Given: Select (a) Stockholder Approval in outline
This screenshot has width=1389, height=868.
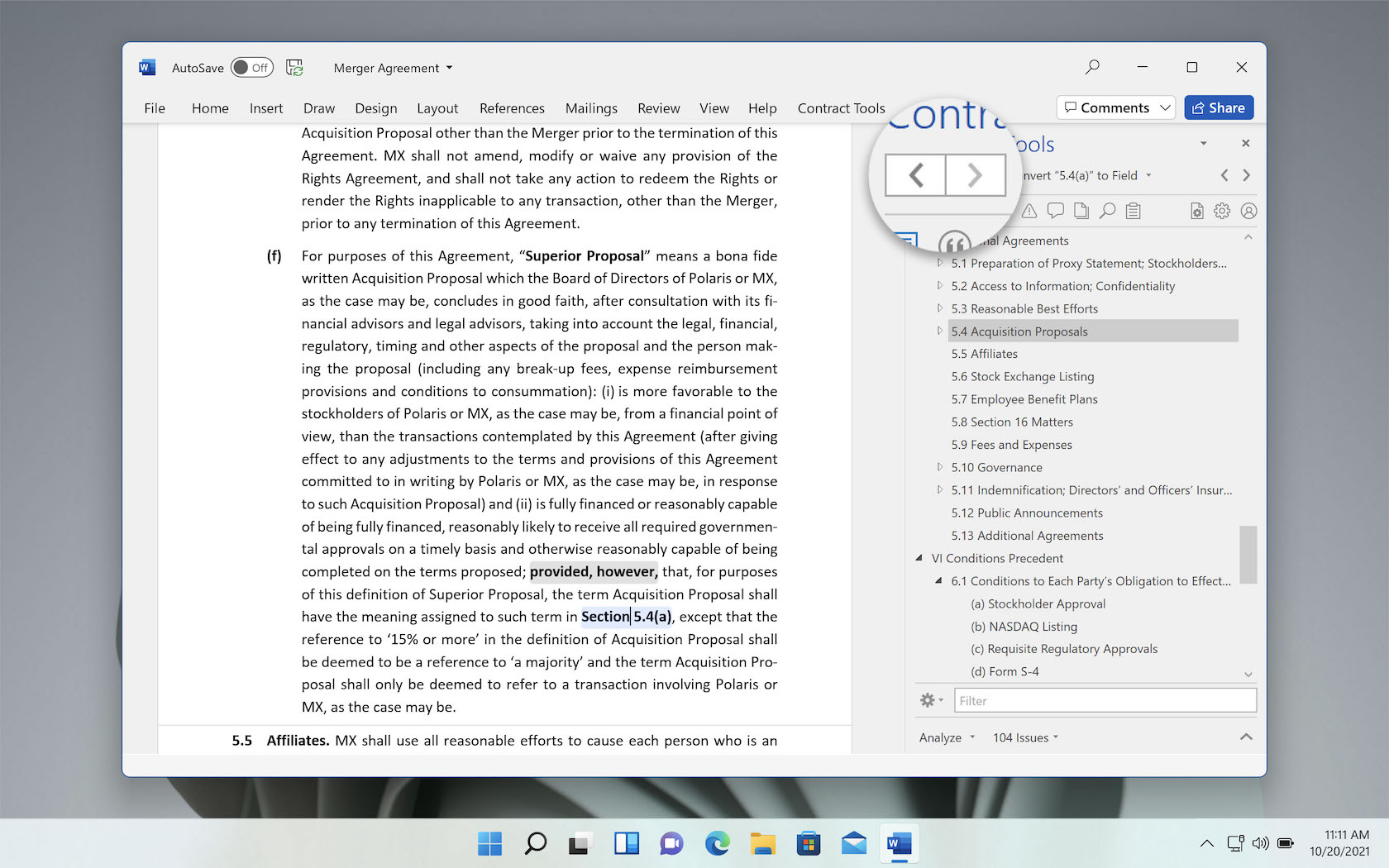Looking at the screenshot, I should [1038, 603].
